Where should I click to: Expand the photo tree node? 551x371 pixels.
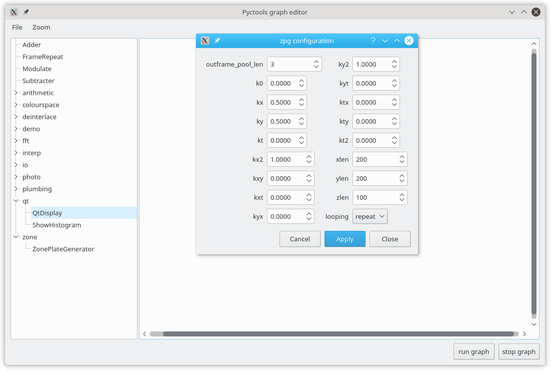[16, 177]
